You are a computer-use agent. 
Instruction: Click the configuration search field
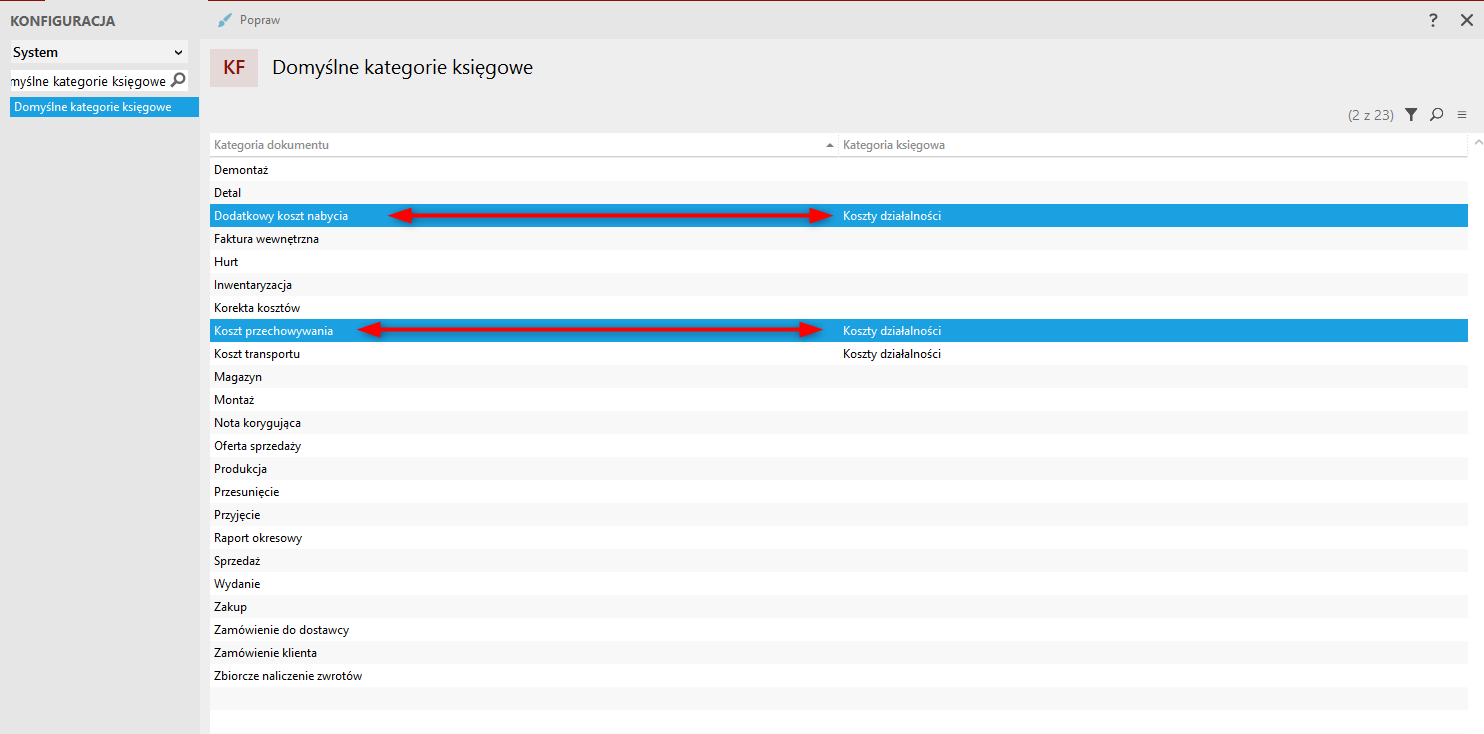(89, 81)
